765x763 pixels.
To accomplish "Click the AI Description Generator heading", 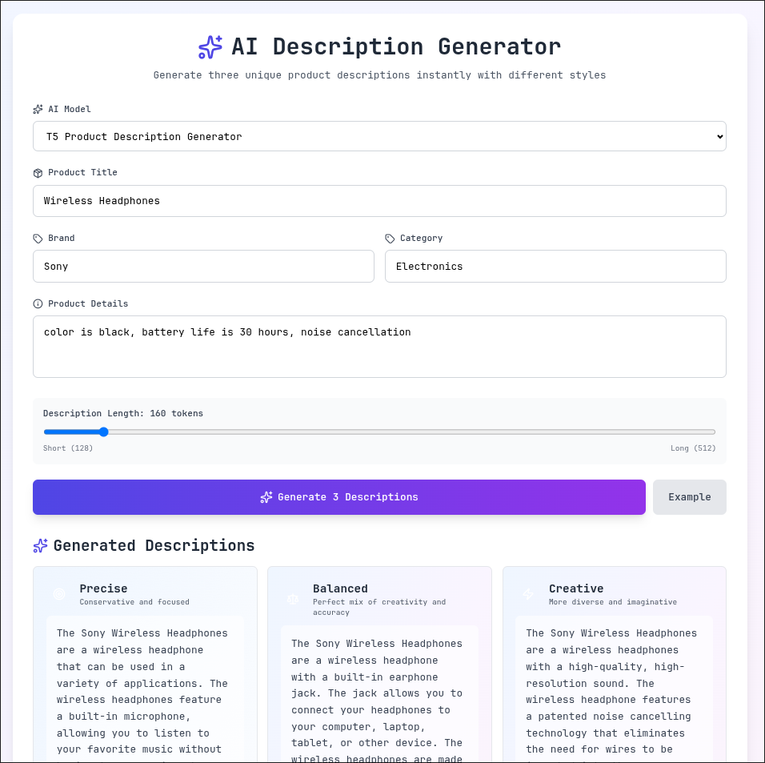I will pyautogui.click(x=396, y=47).
